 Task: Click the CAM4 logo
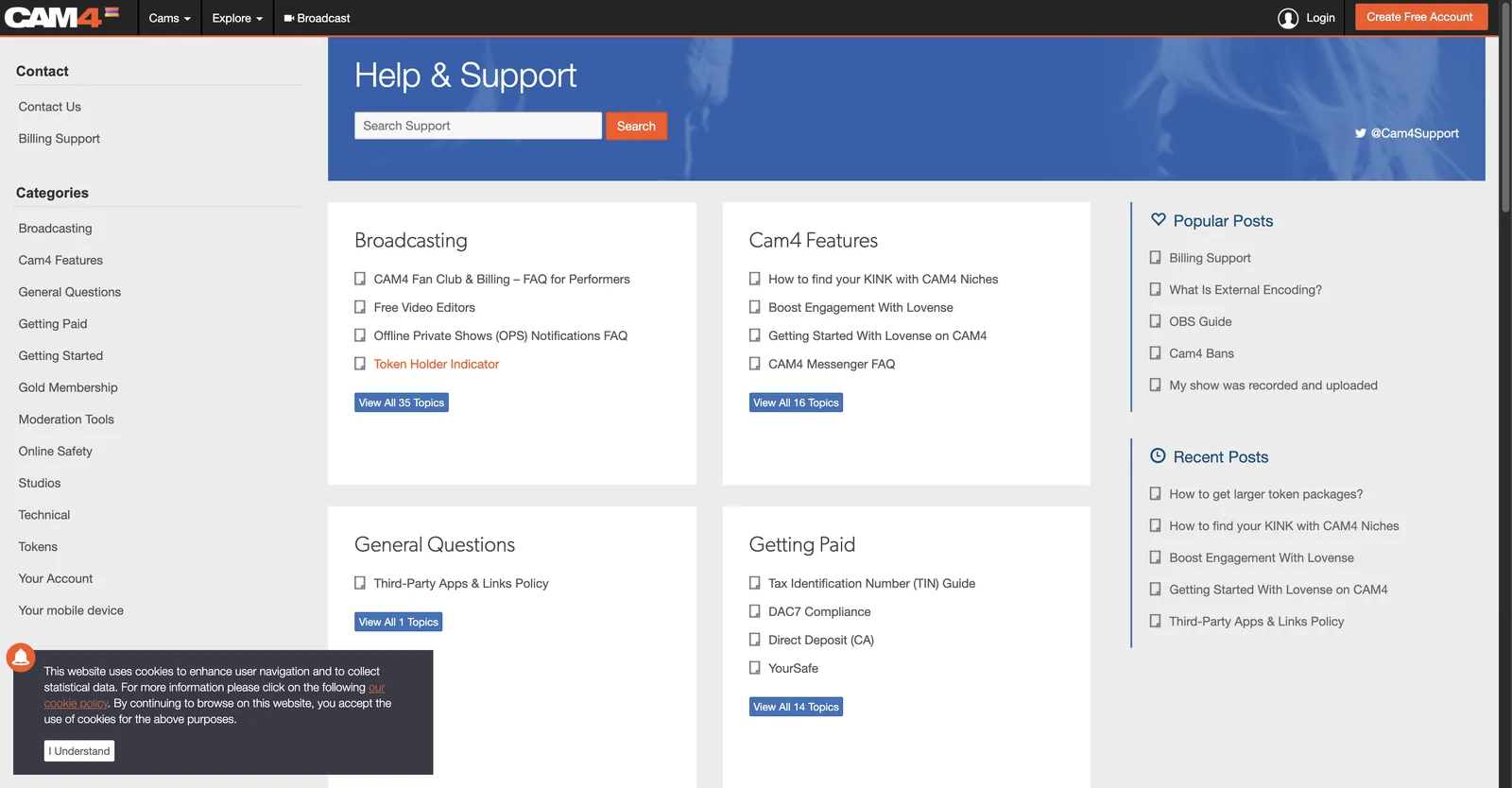[x=61, y=17]
